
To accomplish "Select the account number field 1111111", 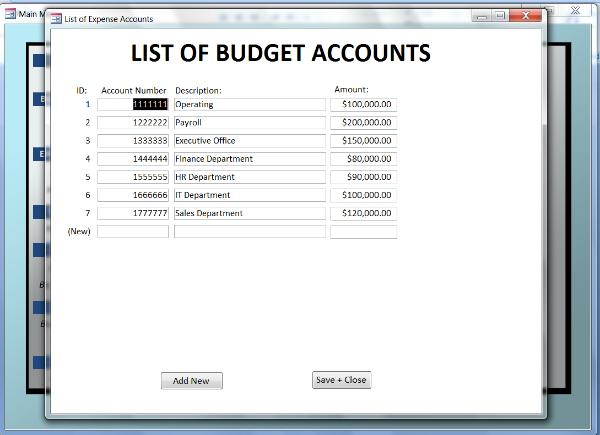I will point(133,104).
